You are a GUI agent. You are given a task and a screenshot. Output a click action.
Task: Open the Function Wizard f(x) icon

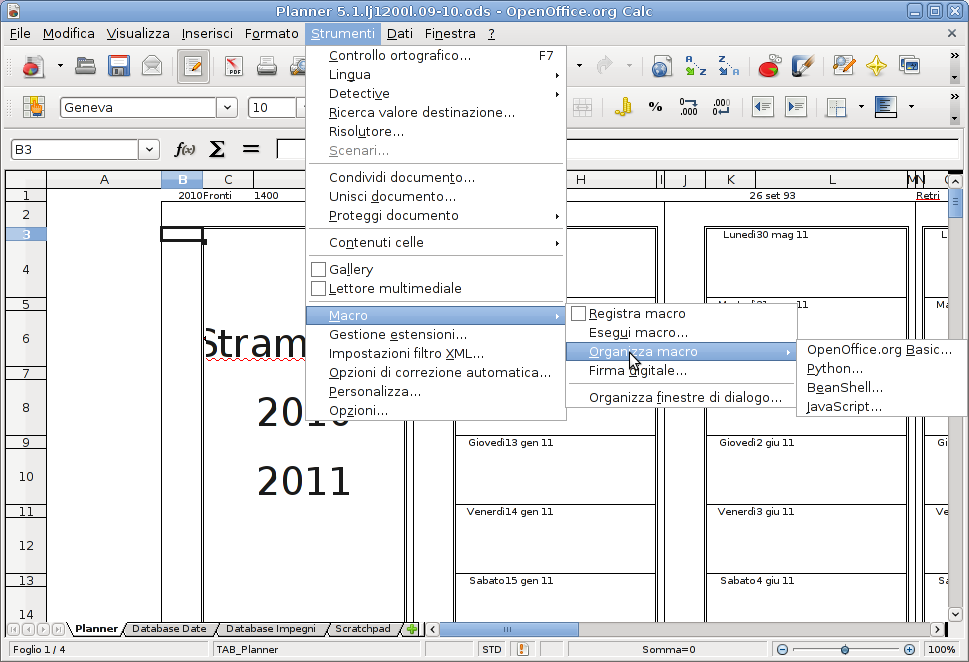185,149
